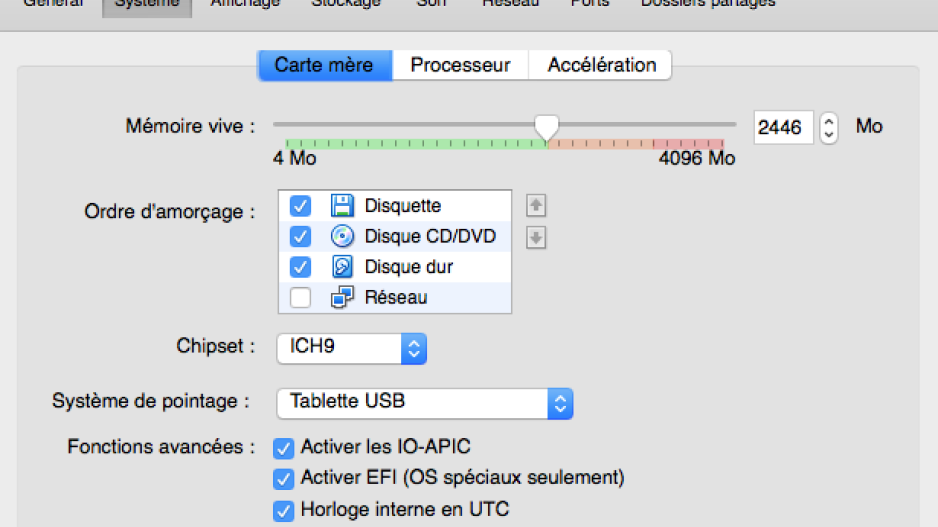Move boot item down with arrow
This screenshot has width=938, height=527.
[x=536, y=237]
